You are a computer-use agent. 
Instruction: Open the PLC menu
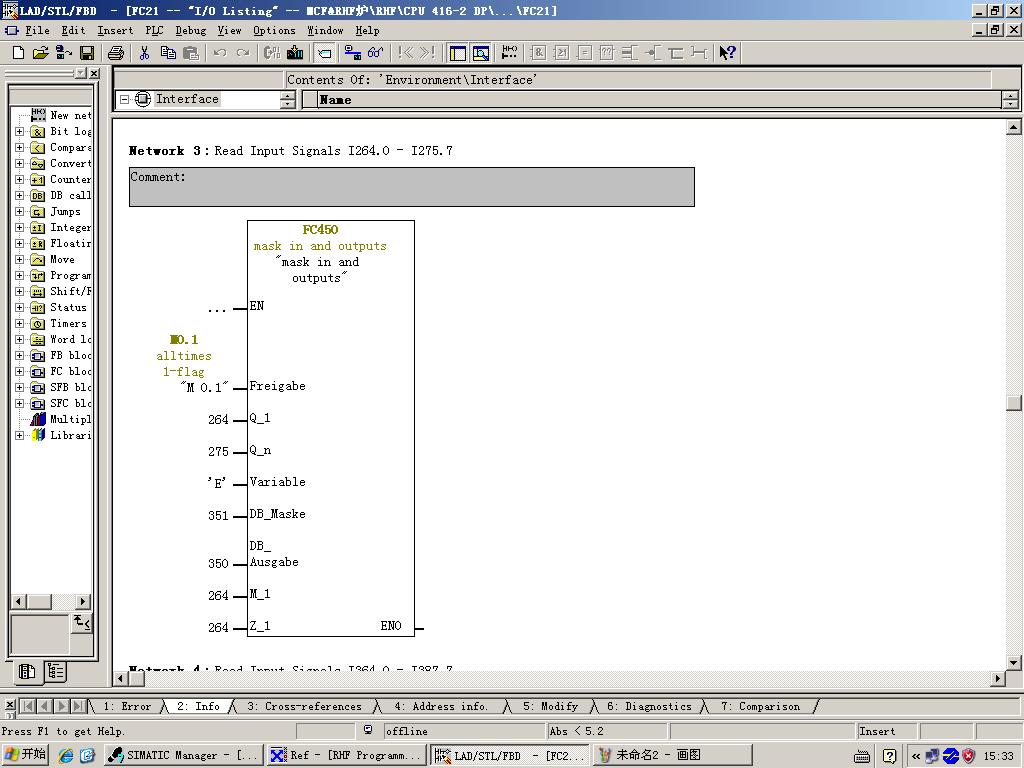point(154,30)
